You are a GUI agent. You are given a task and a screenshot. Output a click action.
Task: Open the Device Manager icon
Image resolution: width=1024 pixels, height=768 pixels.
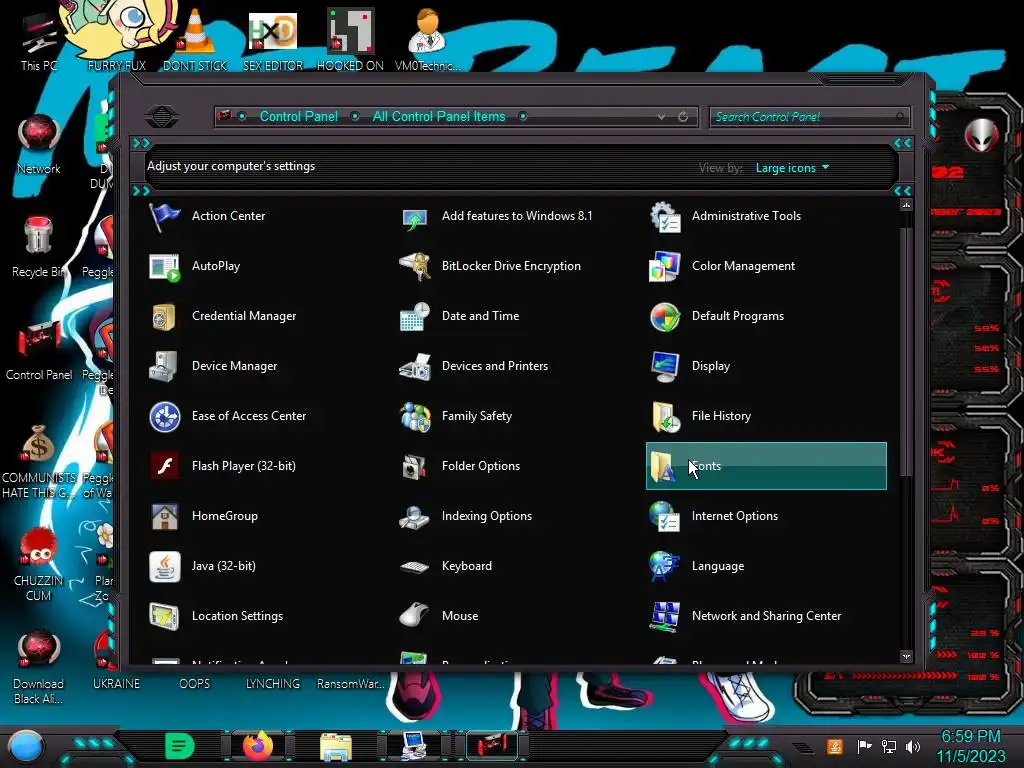[164, 366]
